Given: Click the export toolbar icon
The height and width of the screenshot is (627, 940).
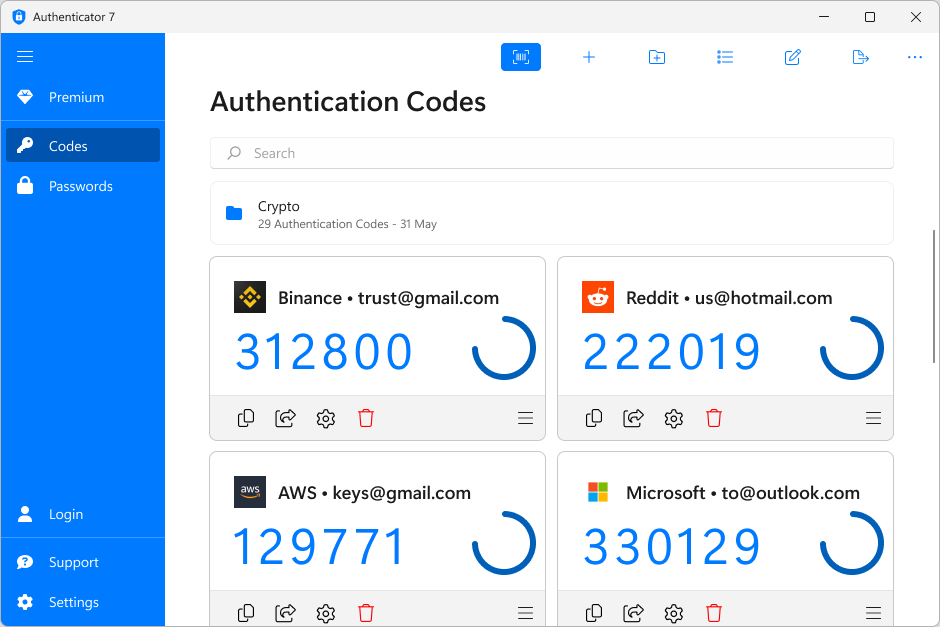Looking at the screenshot, I should pyautogui.click(x=860, y=57).
